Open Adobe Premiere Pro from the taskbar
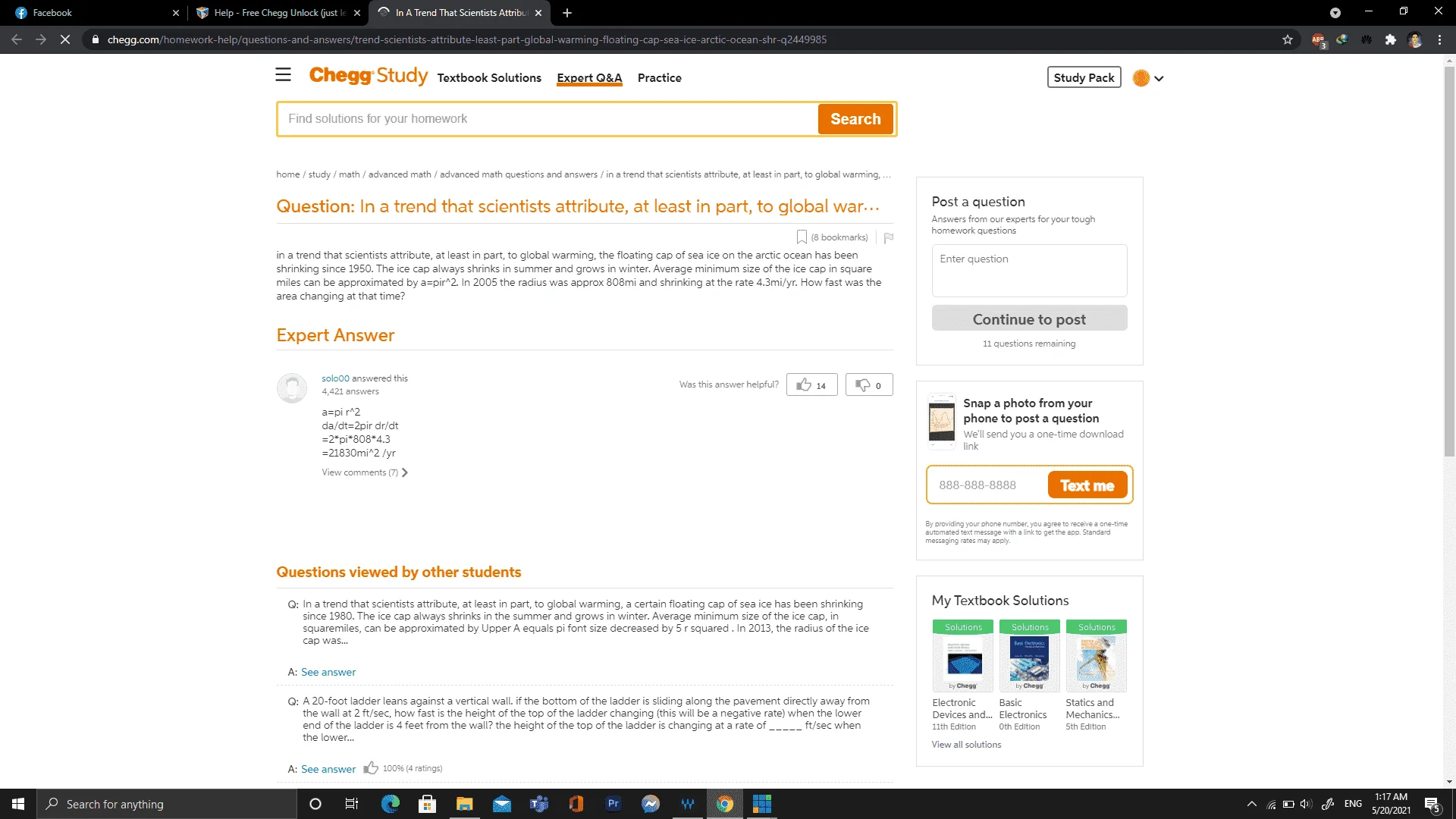Viewport: 1456px width, 819px height. [x=613, y=804]
